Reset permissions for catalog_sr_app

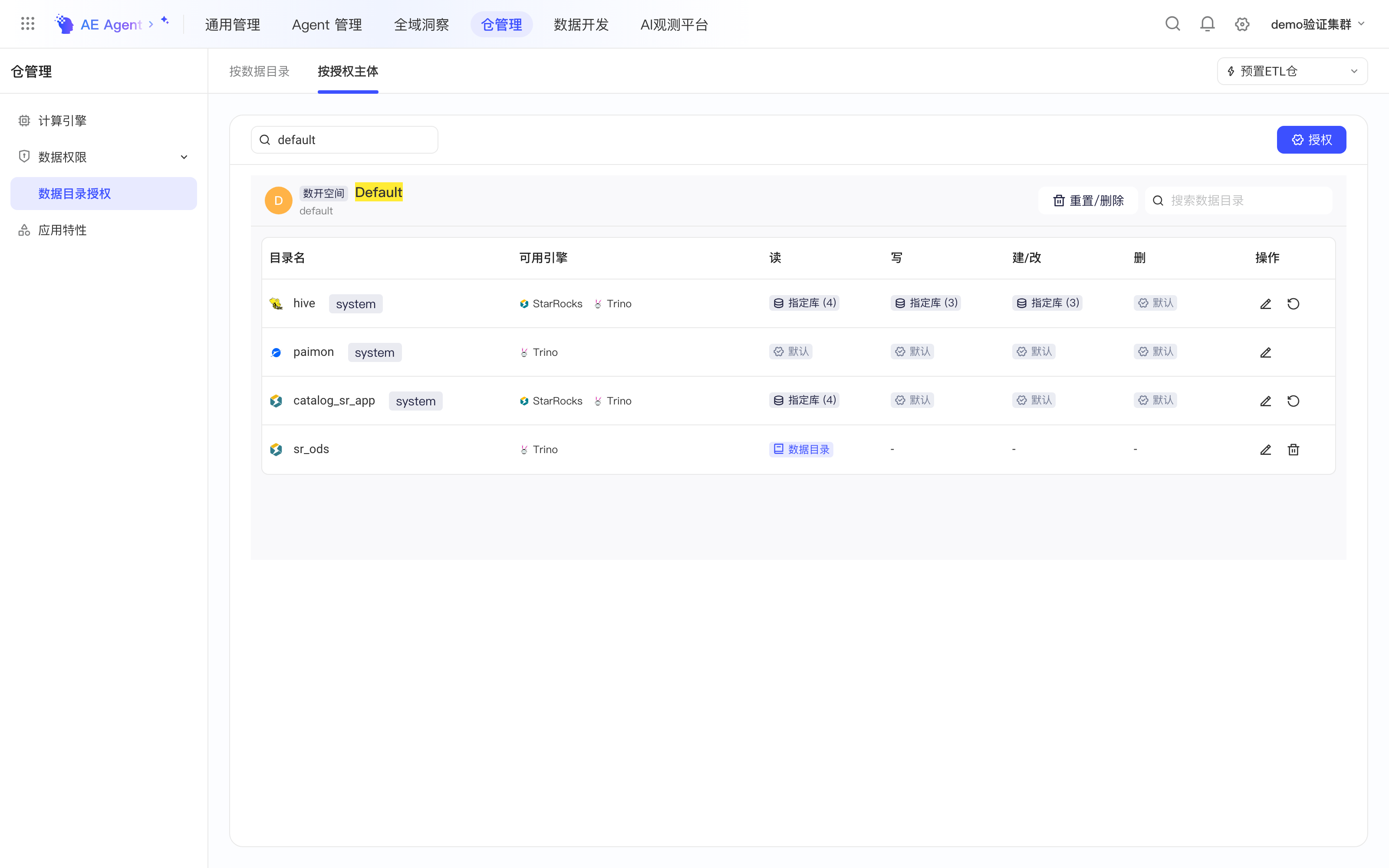[1293, 401]
